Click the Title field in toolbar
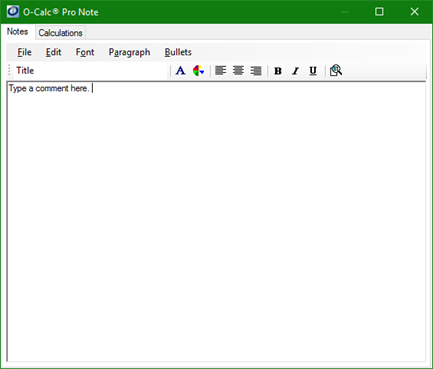Screen dimensions: 433x369 point(90,71)
